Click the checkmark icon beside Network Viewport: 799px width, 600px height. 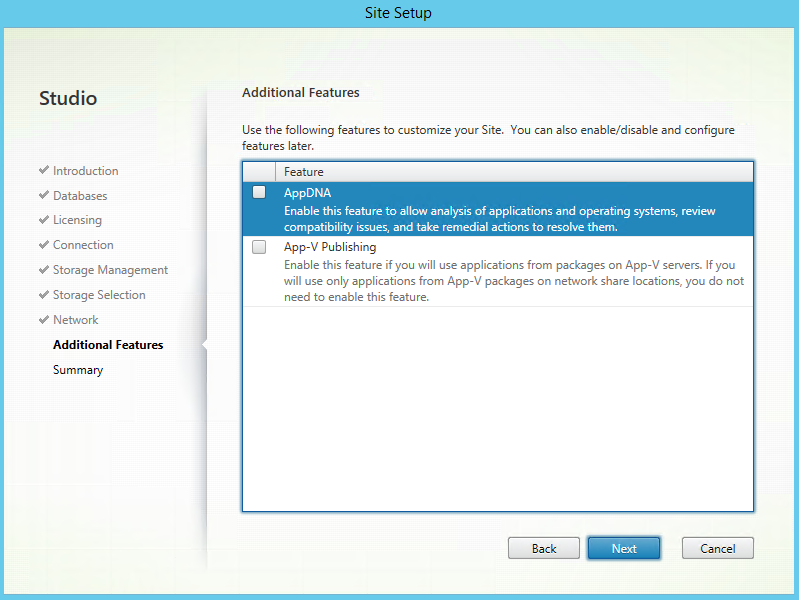click(x=44, y=320)
